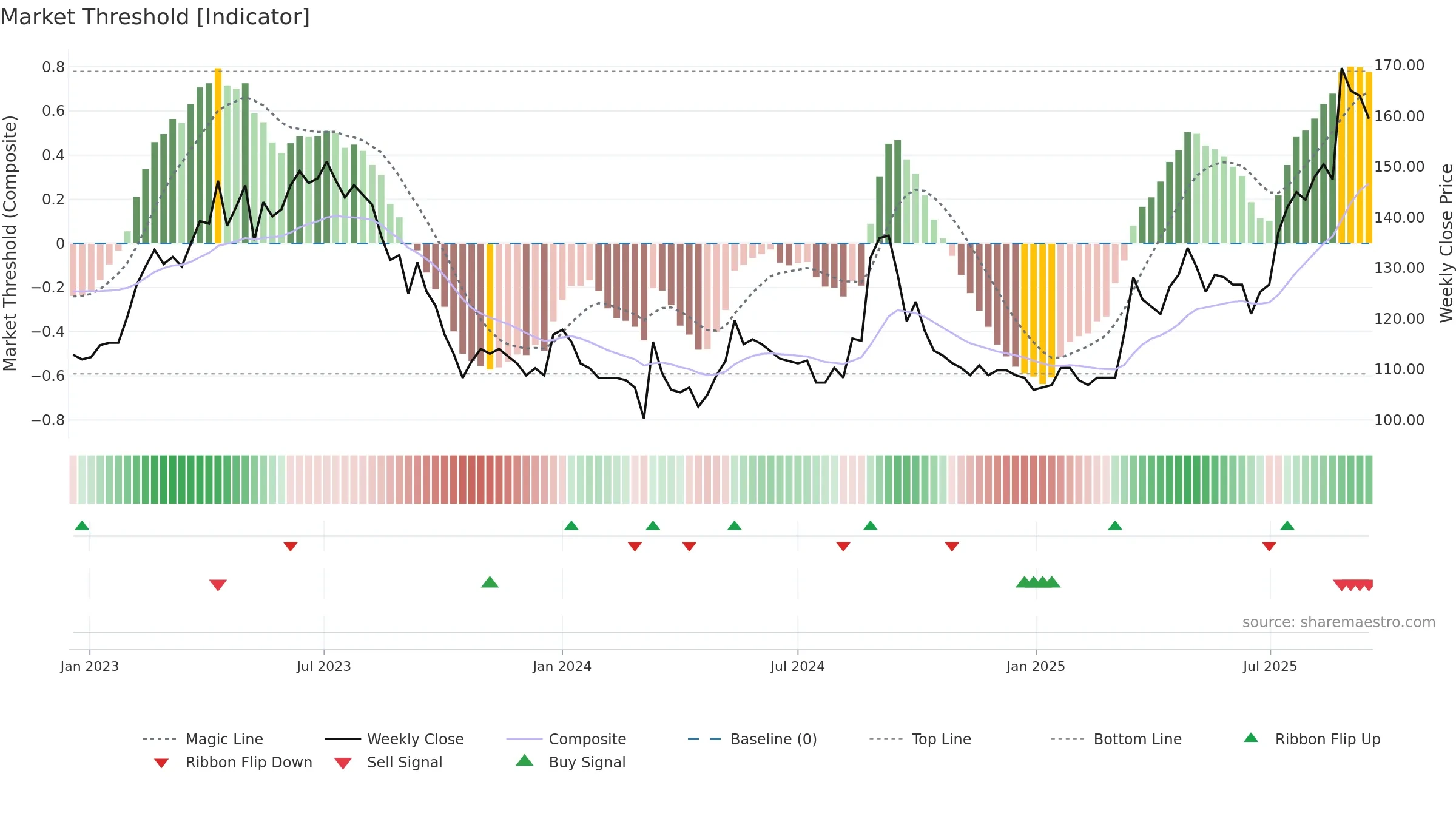Click the Jan 2024 axis label
The image size is (1456, 819).
click(562, 667)
